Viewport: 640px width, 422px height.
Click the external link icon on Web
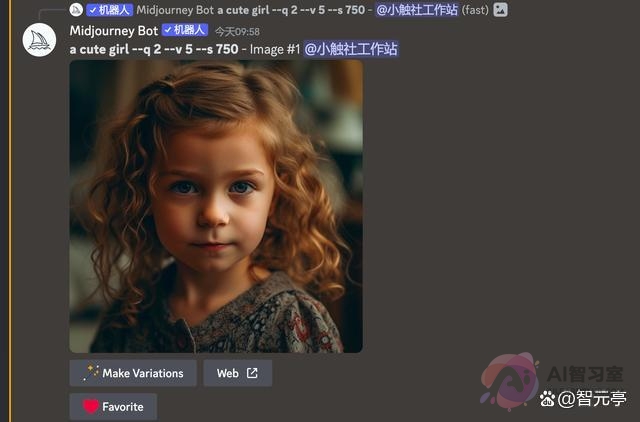252,373
